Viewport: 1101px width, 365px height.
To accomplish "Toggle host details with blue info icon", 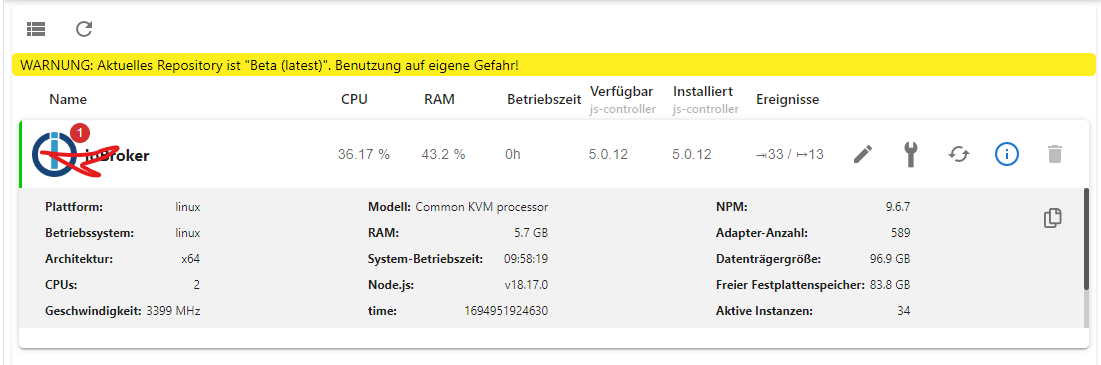I will tap(1006, 154).
